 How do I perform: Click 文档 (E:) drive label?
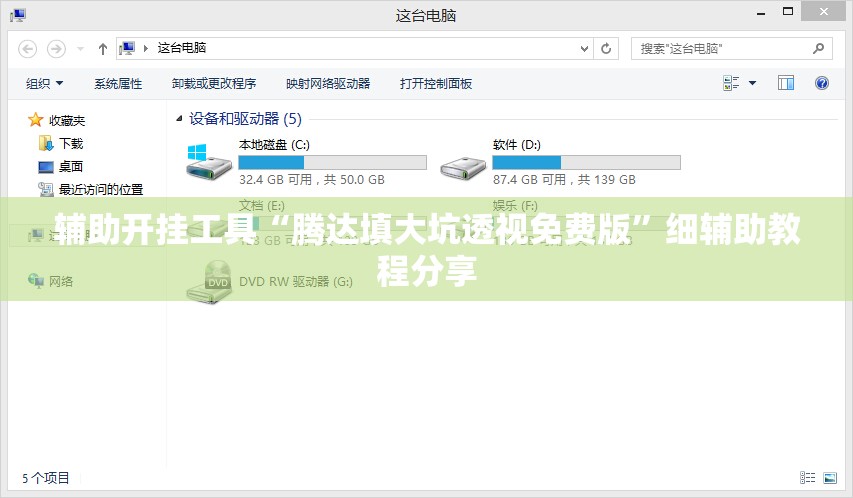(x=262, y=206)
